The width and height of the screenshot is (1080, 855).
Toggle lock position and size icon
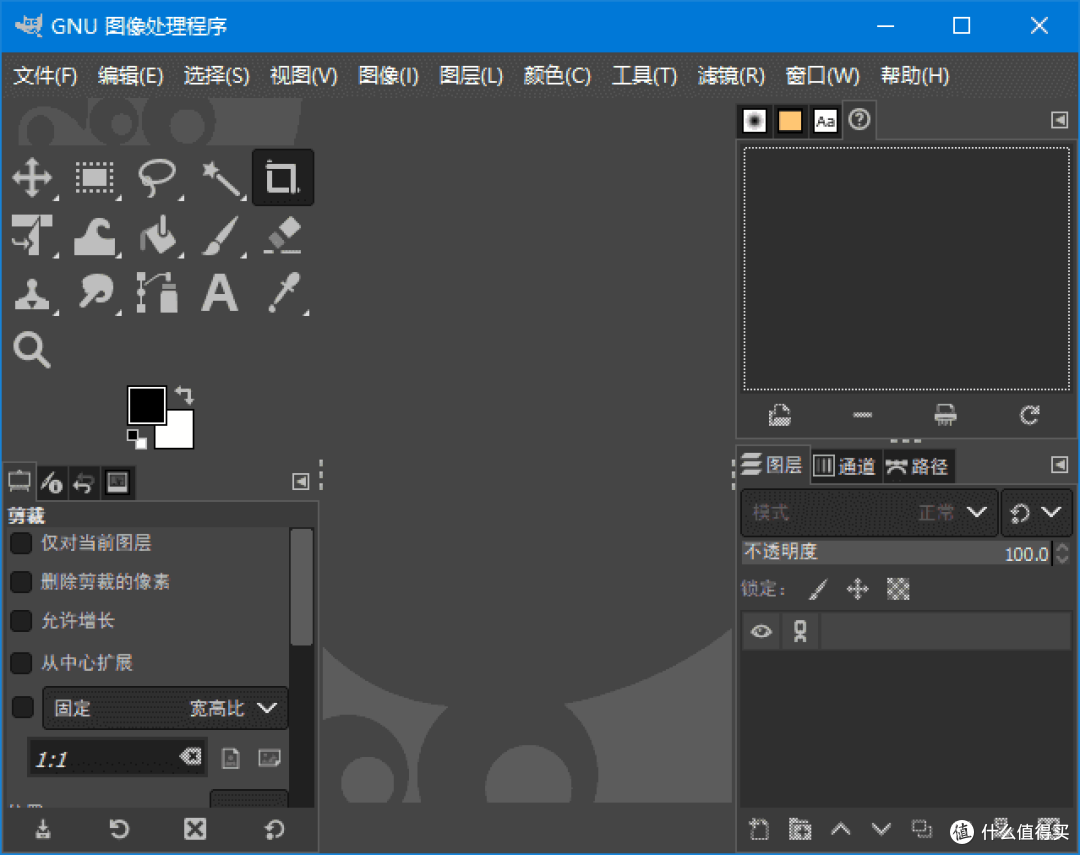coord(858,590)
